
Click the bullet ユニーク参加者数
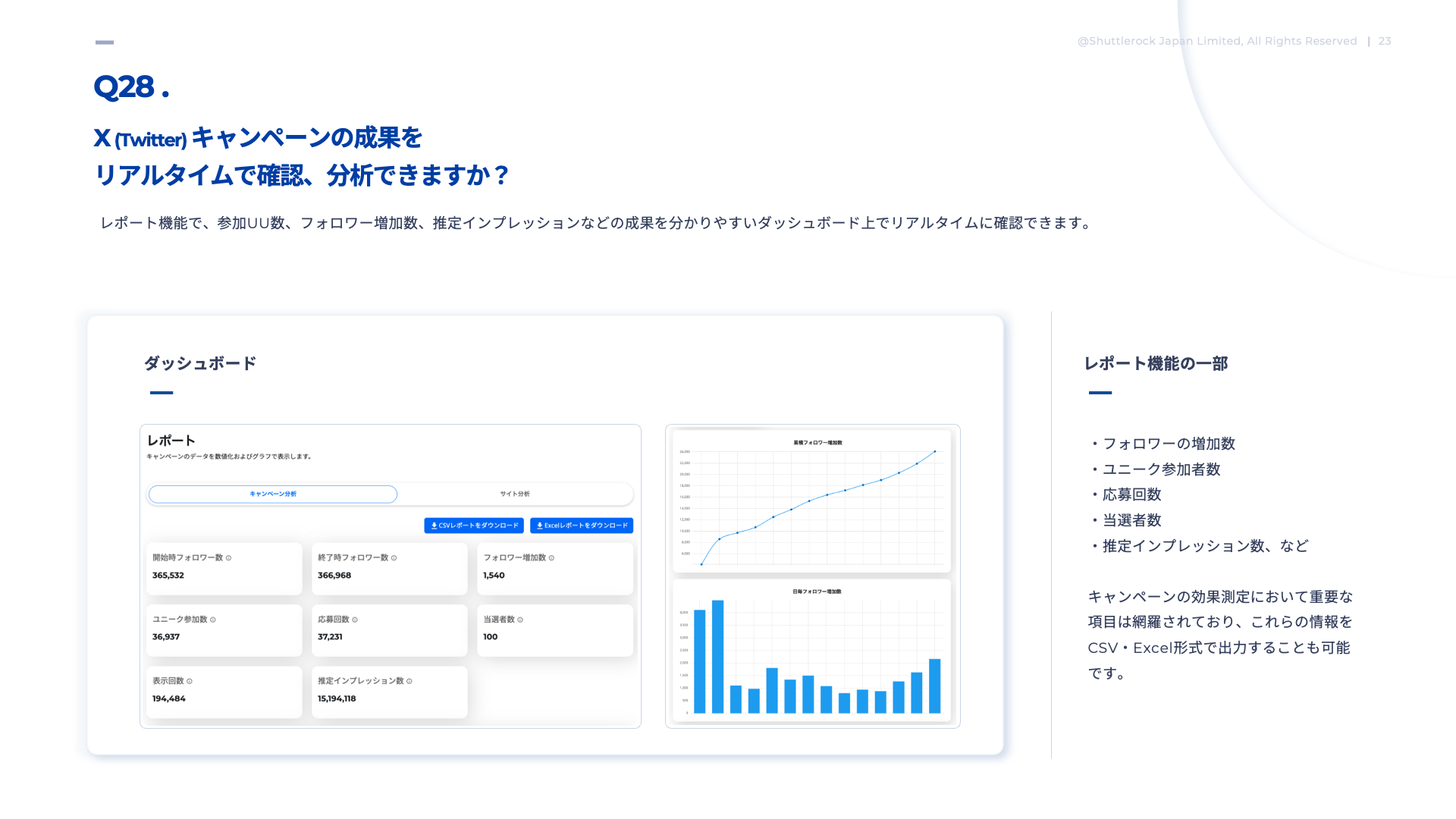(1155, 469)
